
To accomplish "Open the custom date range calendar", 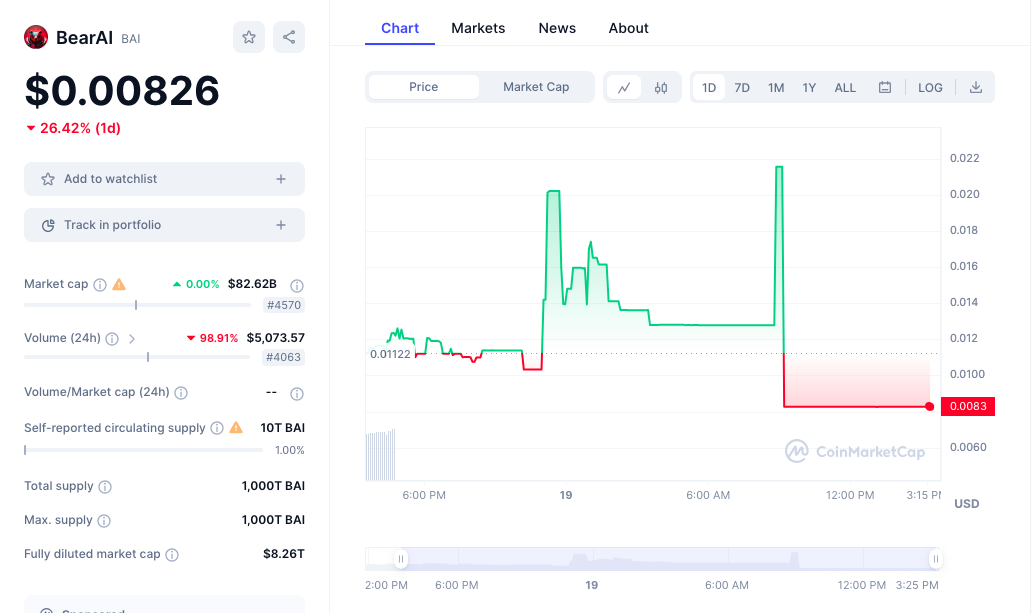I will (884, 87).
